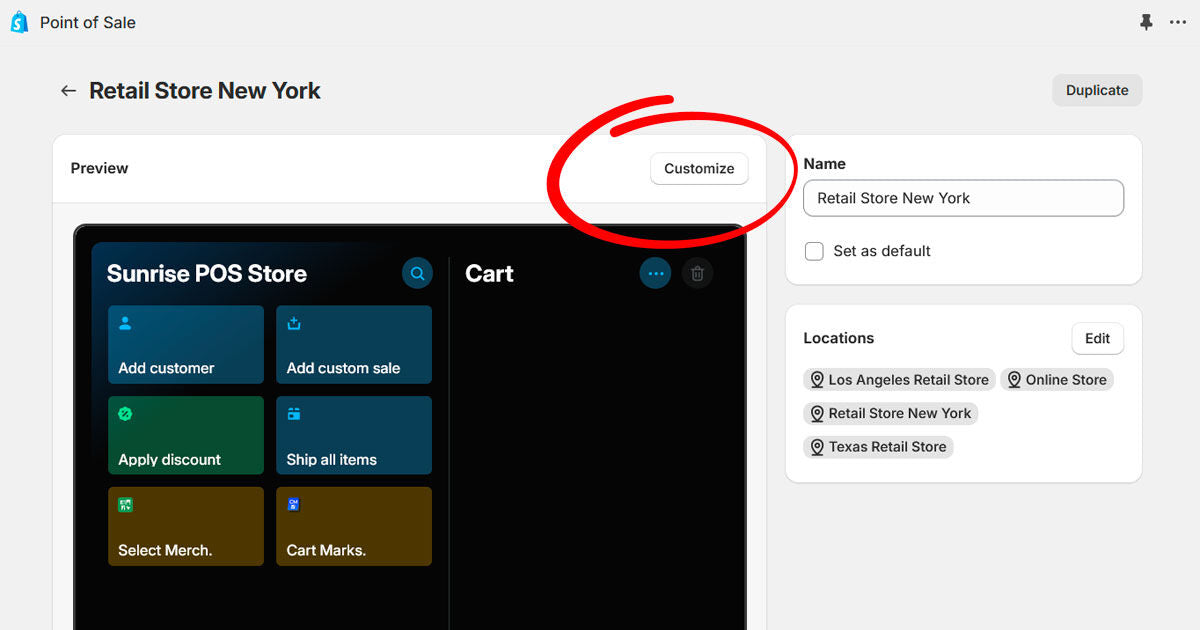Open the Cart more options menu
The image size is (1200, 630).
pos(655,273)
